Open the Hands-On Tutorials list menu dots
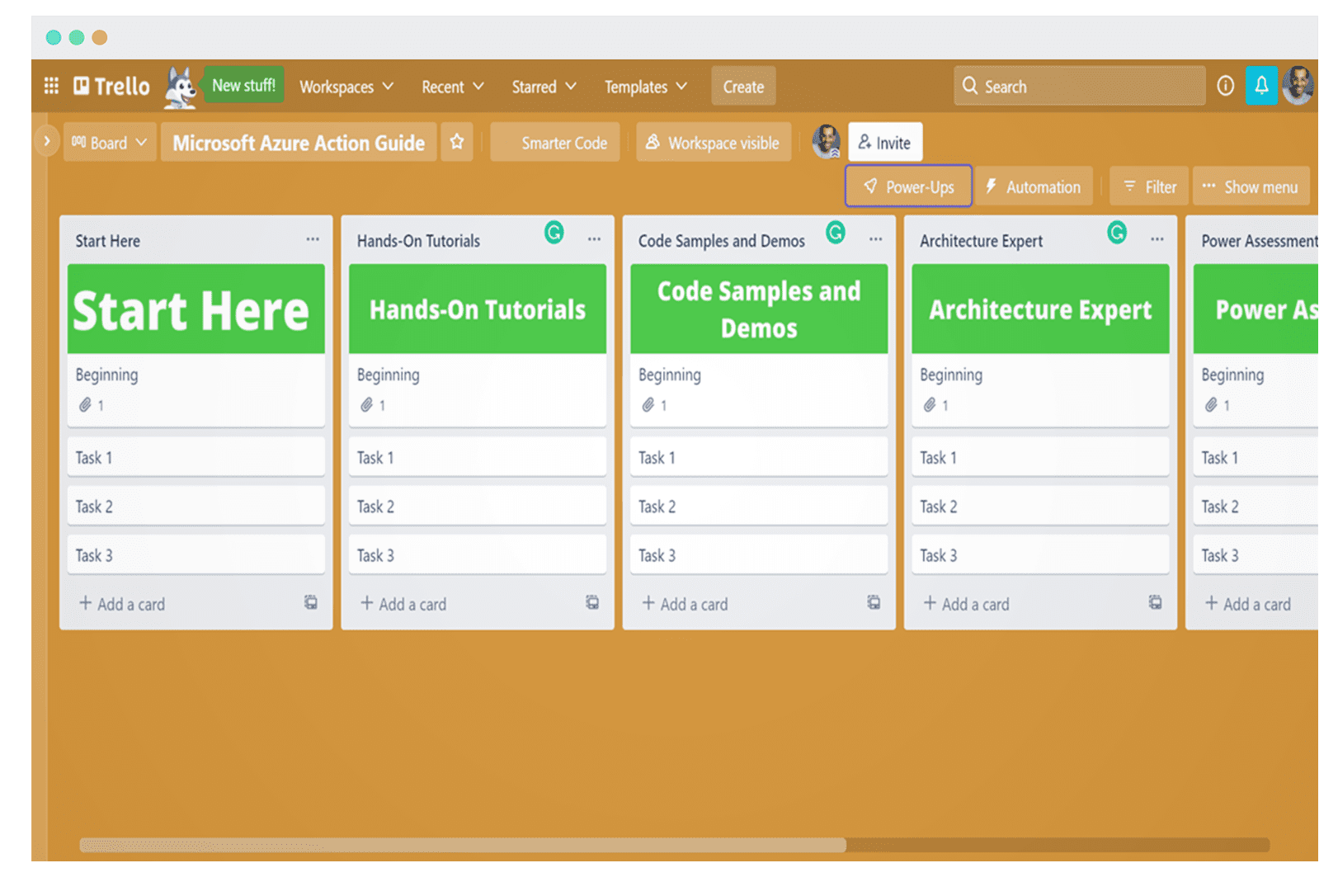The image size is (1338, 896). coord(594,239)
